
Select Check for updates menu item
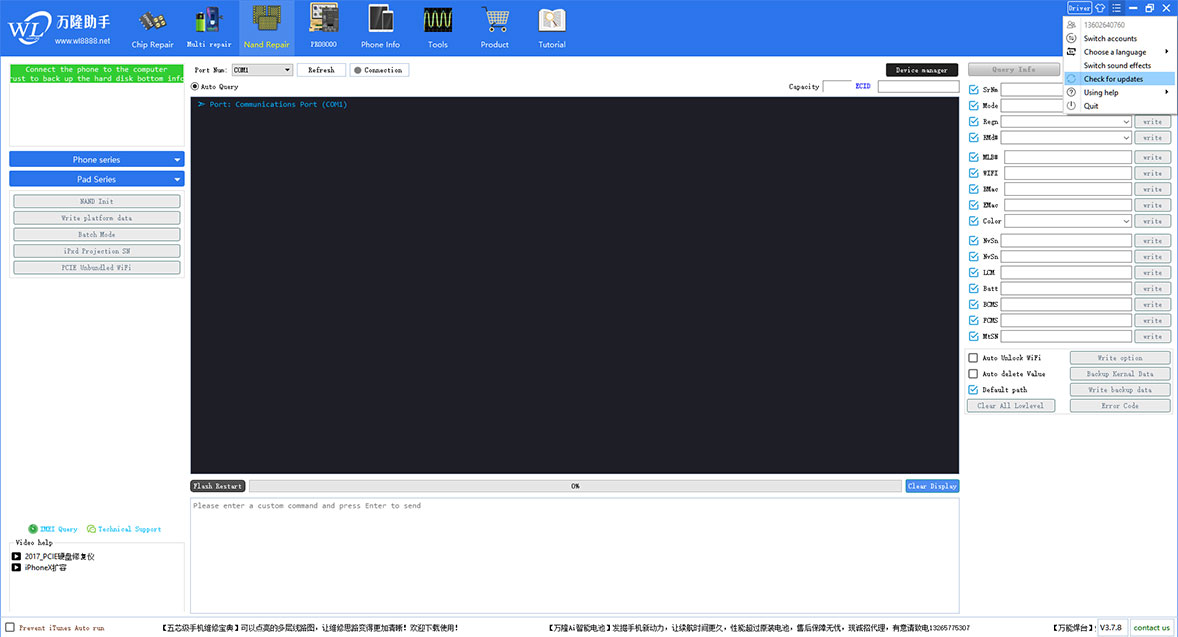[1113, 79]
